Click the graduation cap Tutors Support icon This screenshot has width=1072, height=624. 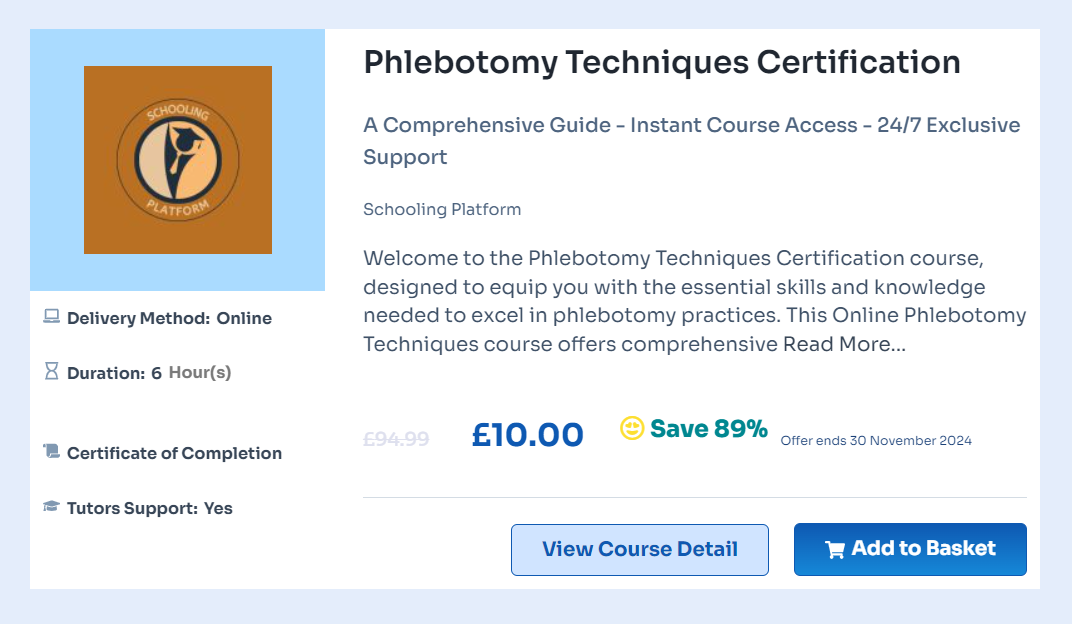(52, 507)
